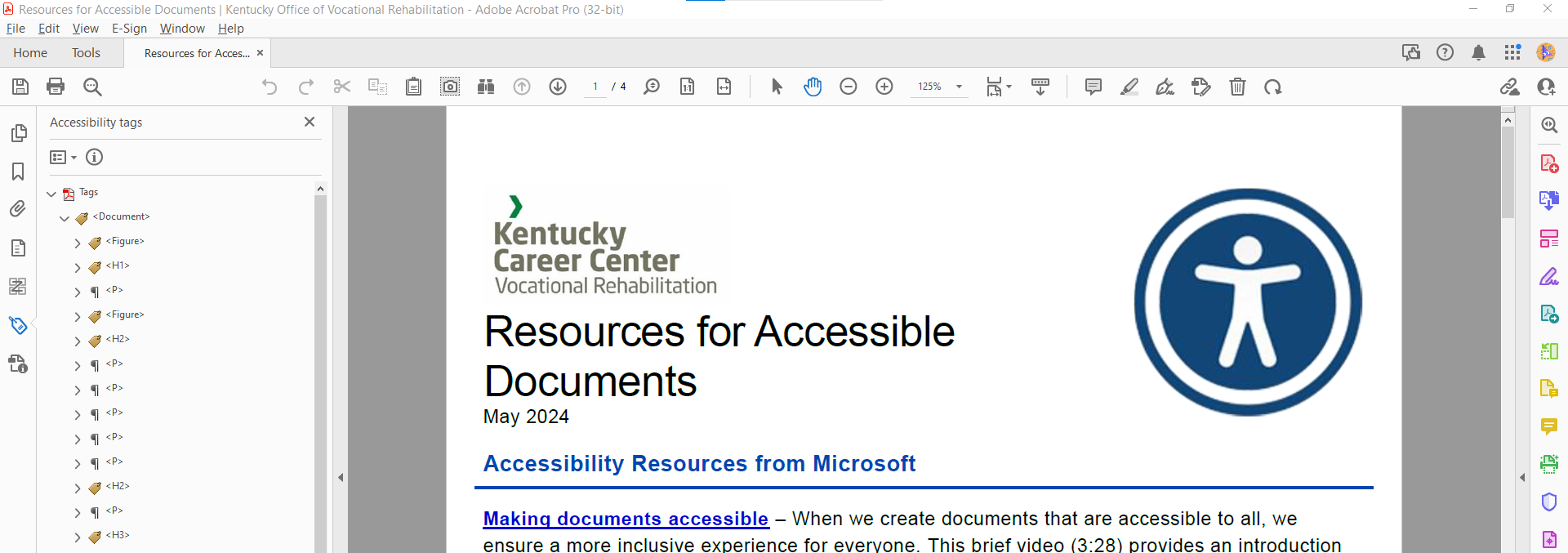Expand the <H1> tag node

(x=78, y=267)
